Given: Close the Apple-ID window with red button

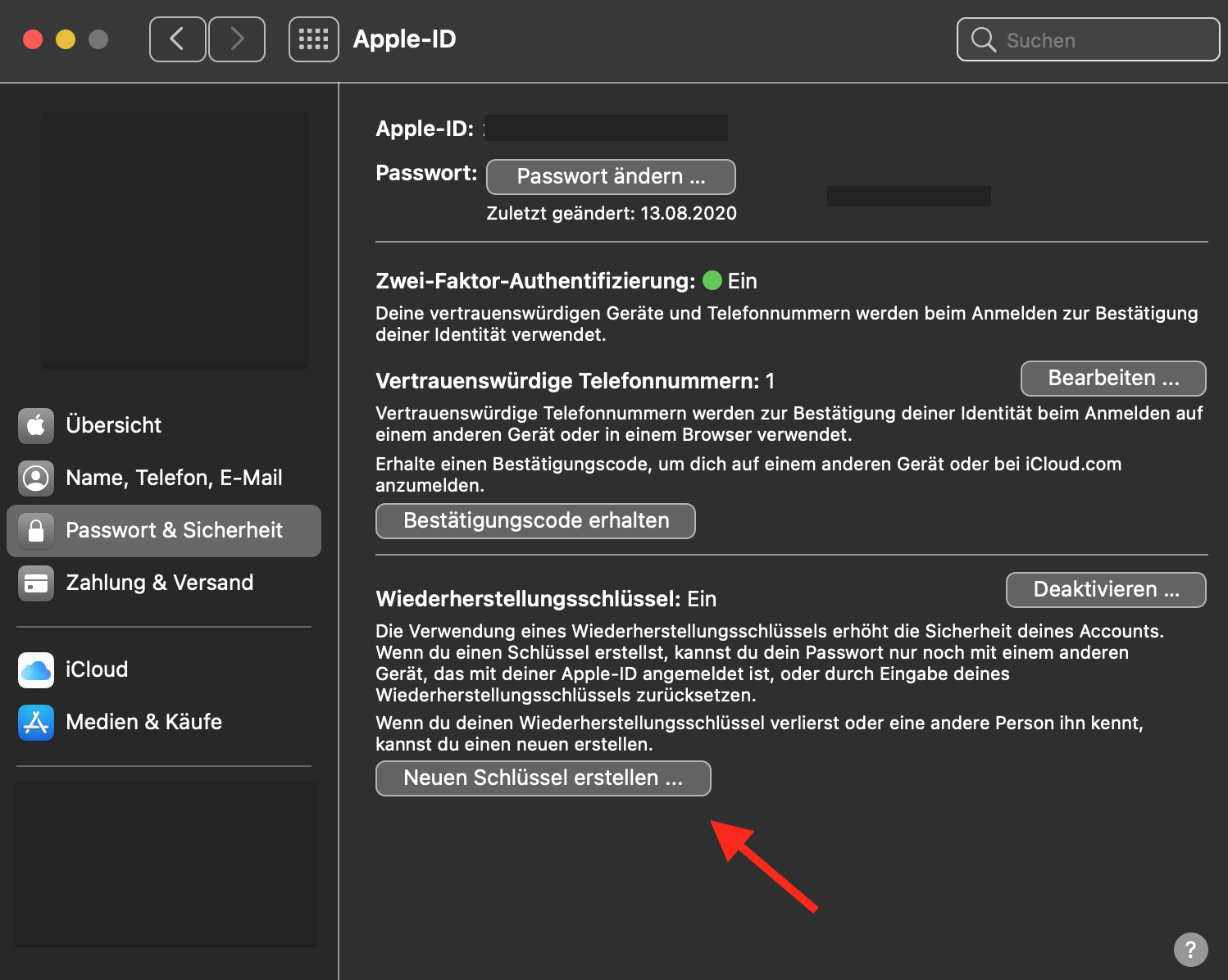Looking at the screenshot, I should (33, 39).
